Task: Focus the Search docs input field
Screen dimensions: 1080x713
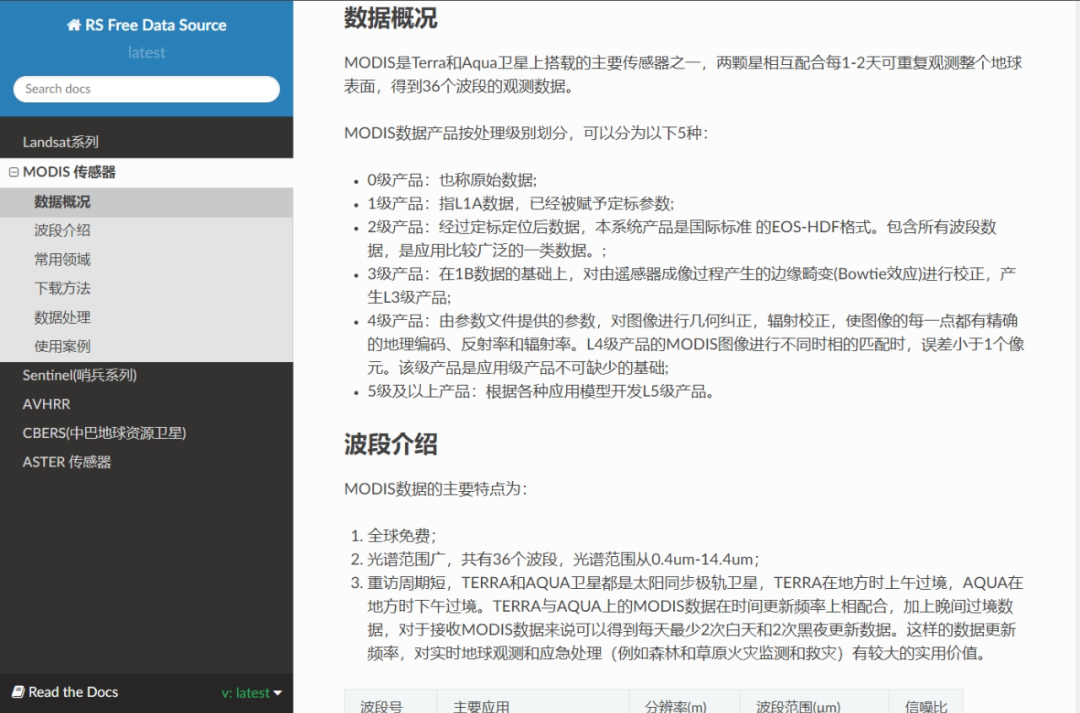Action: click(146, 89)
